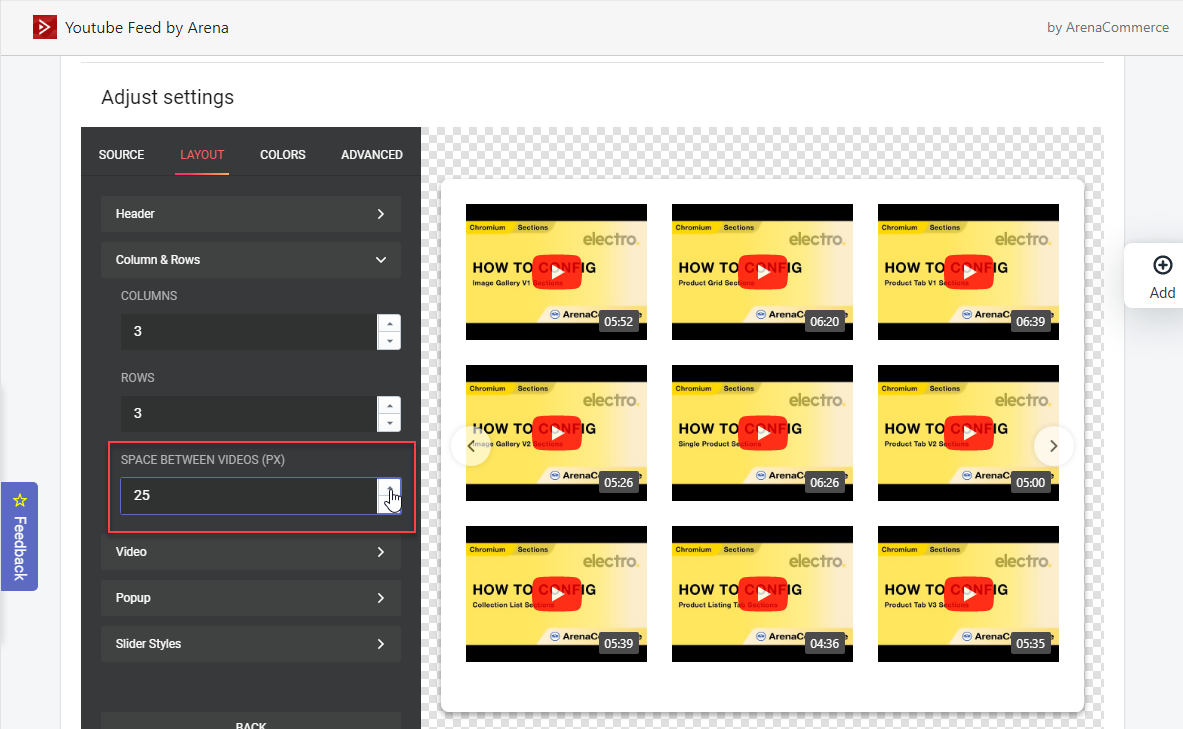The image size is (1183, 729).
Task: Expand the Slider Styles section
Action: click(x=250, y=644)
